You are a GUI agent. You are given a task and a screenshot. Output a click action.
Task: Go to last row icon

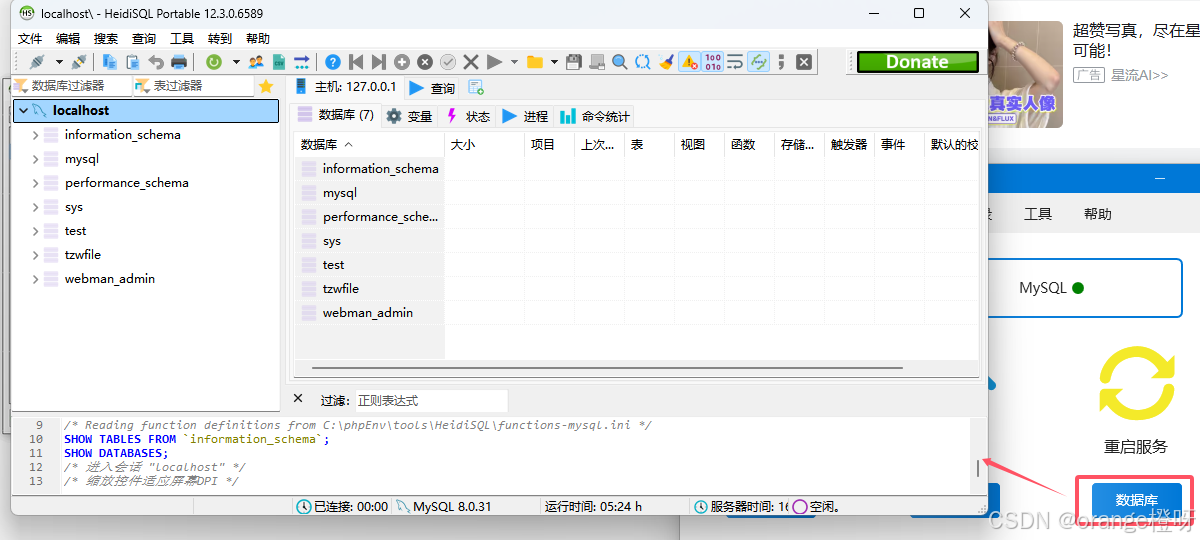(379, 62)
